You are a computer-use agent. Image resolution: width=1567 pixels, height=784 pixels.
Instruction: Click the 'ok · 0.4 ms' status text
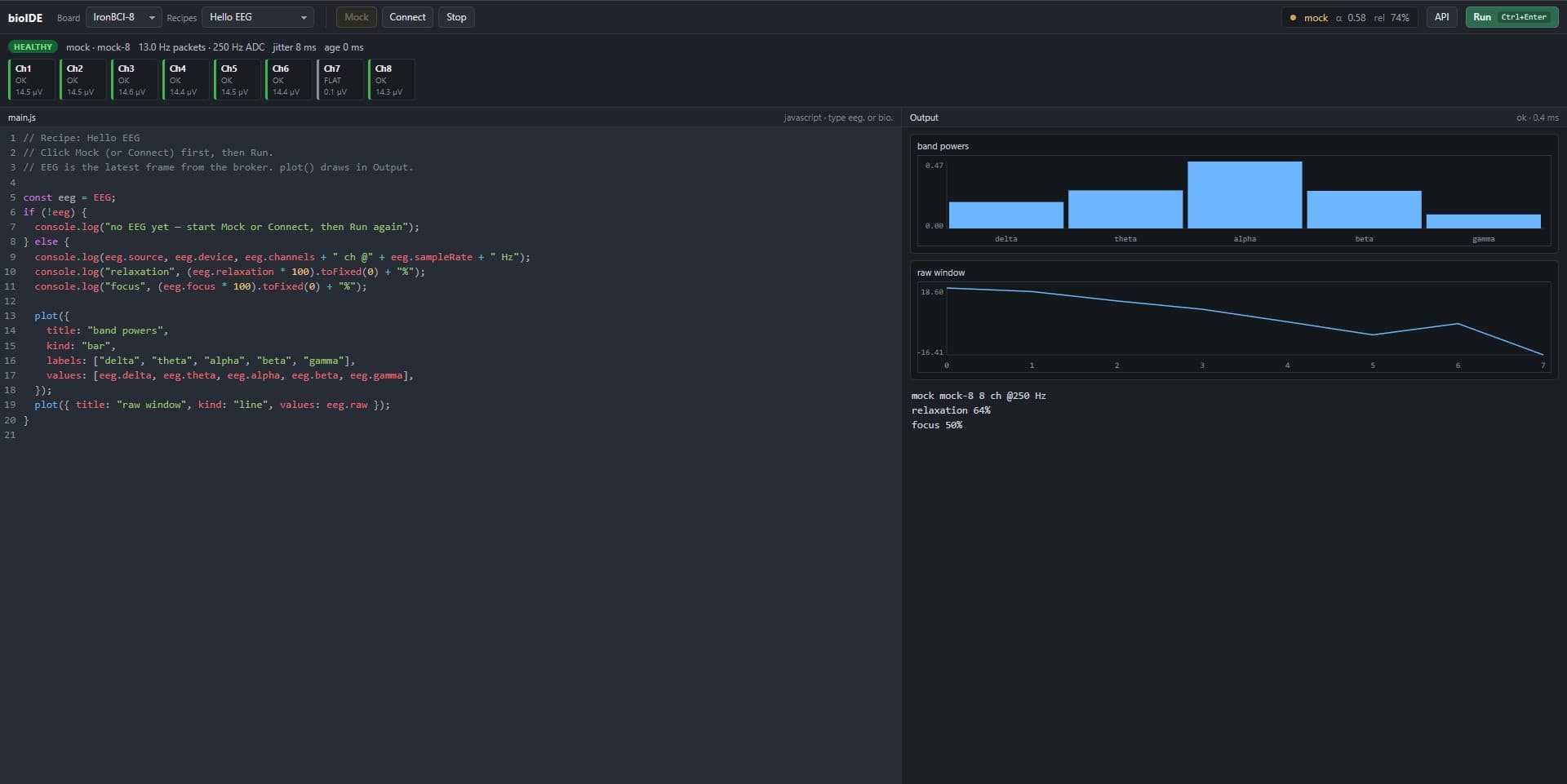(x=1537, y=117)
